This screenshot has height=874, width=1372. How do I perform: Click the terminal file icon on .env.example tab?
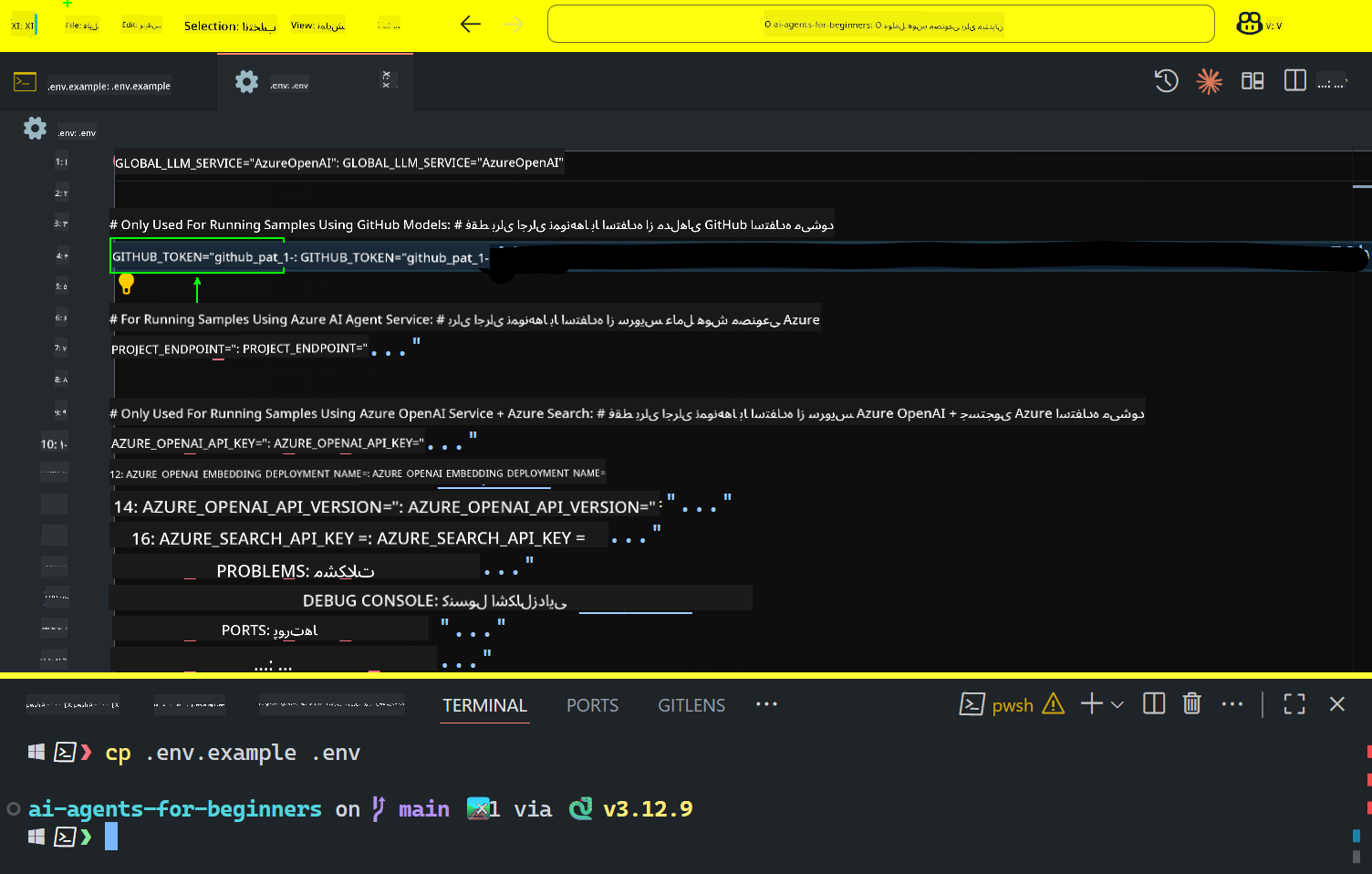25,82
